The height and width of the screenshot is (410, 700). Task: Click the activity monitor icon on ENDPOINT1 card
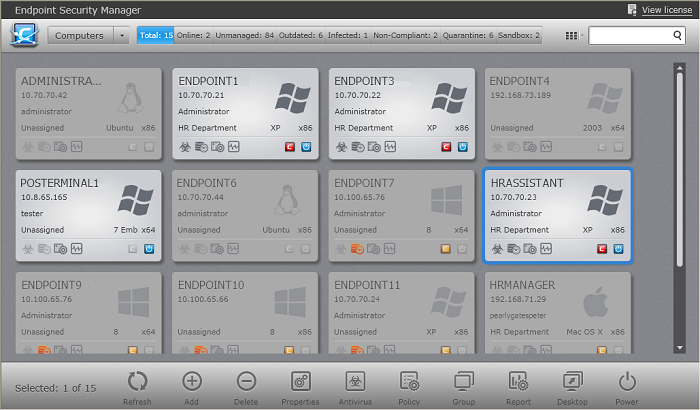234,146
